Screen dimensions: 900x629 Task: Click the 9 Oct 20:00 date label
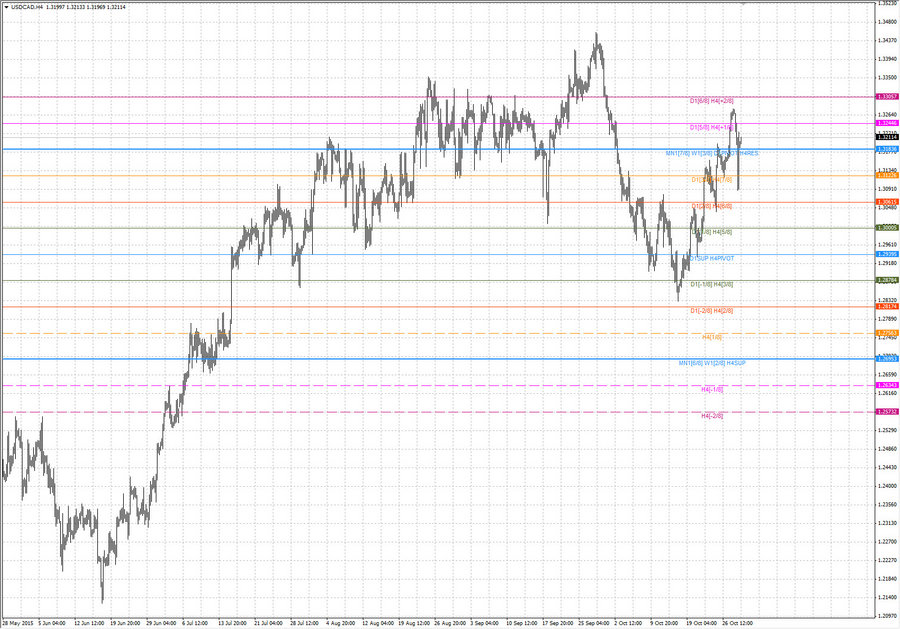[664, 623]
